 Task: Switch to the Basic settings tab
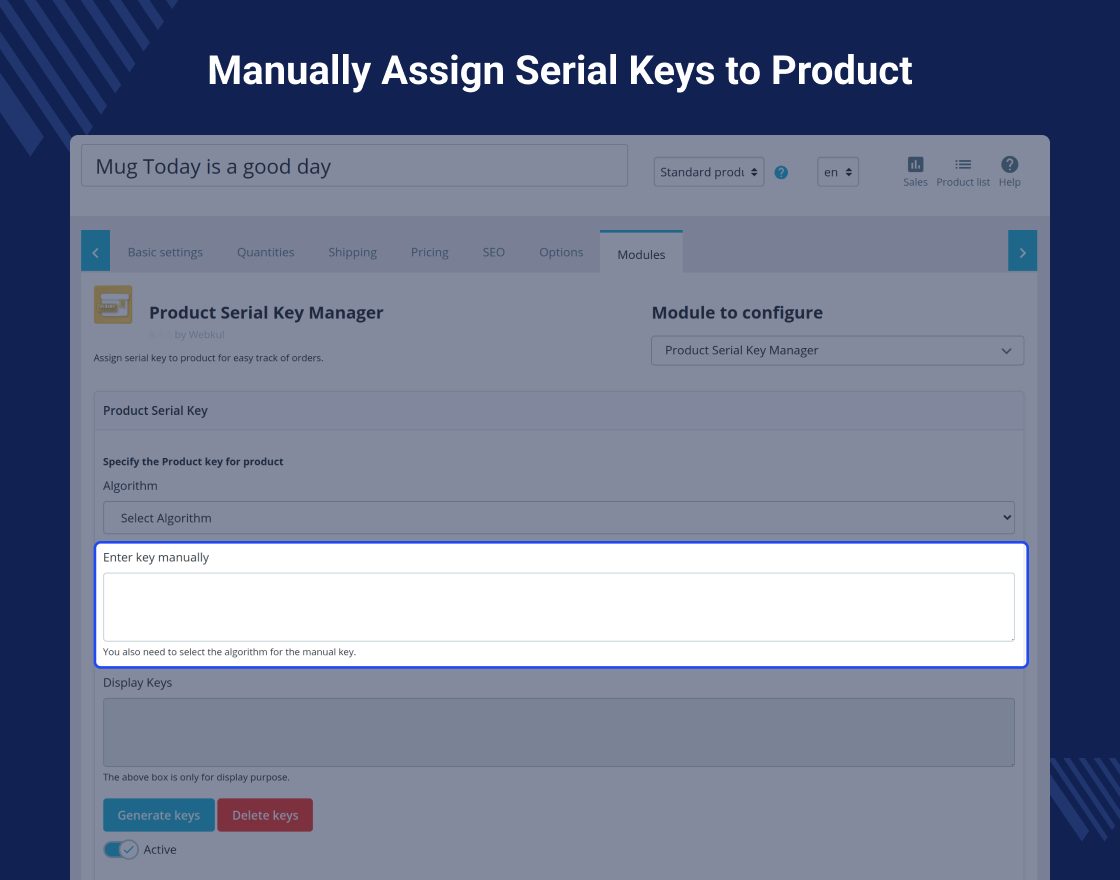click(x=165, y=252)
